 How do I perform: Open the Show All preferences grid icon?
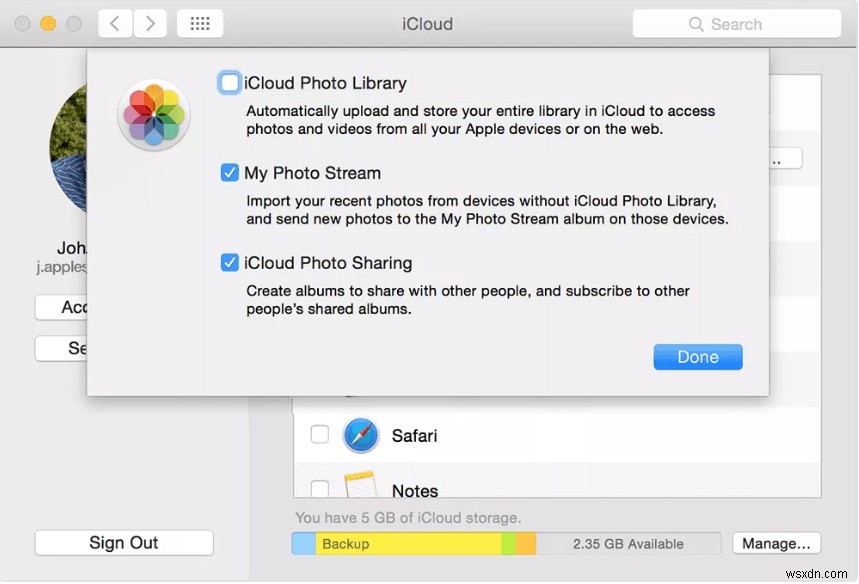[x=199, y=23]
